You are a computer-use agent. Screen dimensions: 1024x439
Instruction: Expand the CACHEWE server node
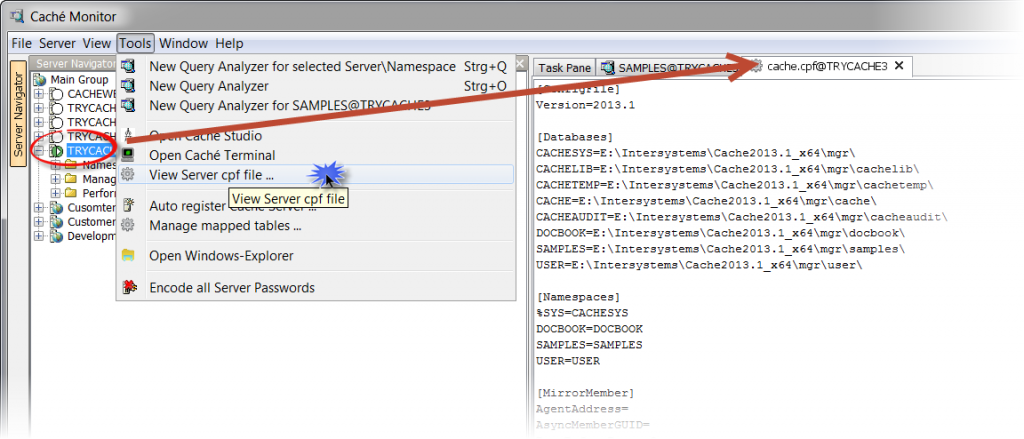(x=39, y=94)
